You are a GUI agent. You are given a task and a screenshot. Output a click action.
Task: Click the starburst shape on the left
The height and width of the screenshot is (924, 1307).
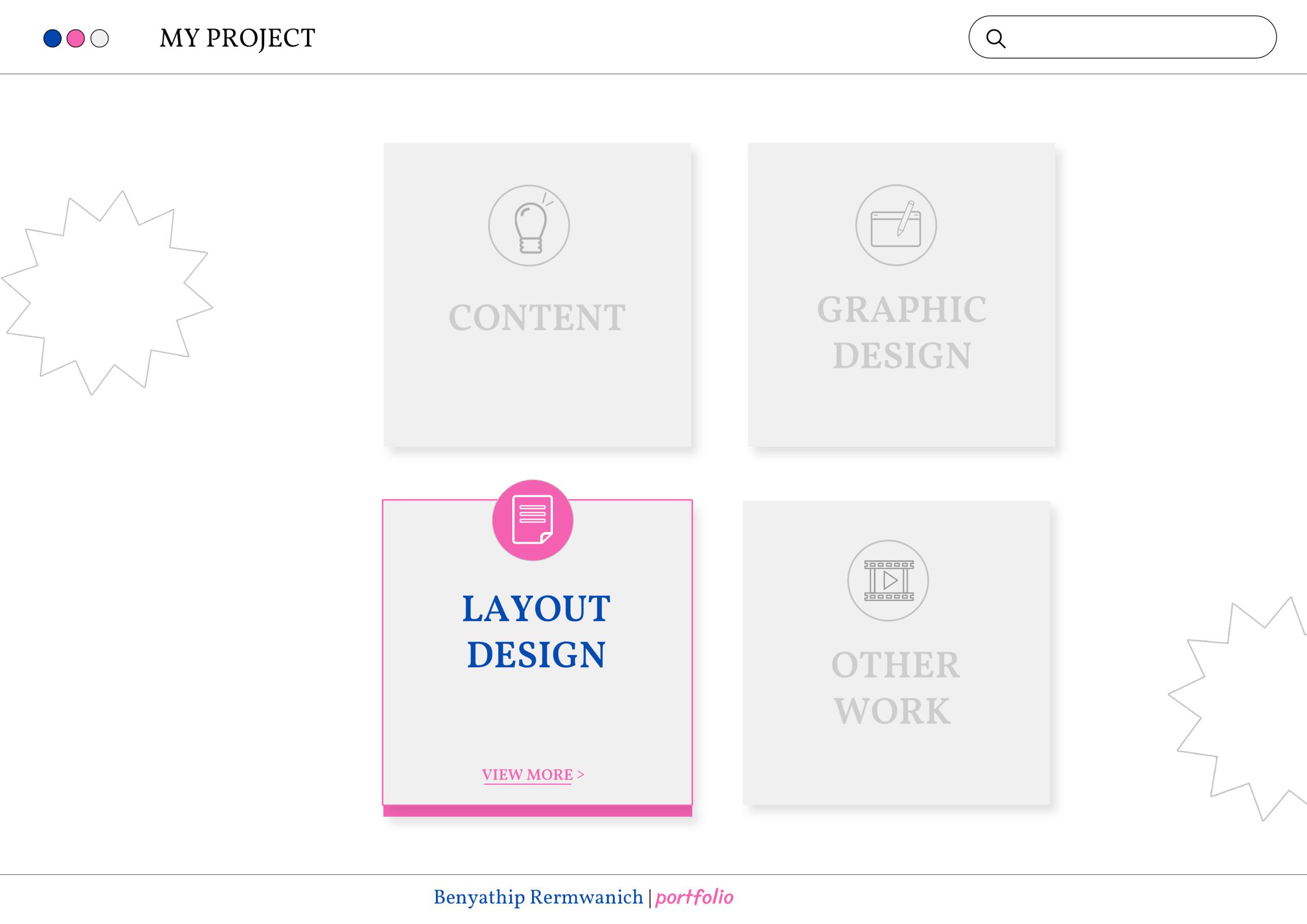[108, 293]
